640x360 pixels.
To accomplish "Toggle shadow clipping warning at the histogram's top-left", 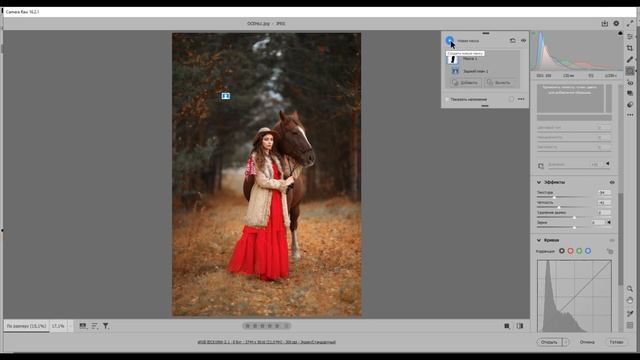I will [x=533, y=33].
